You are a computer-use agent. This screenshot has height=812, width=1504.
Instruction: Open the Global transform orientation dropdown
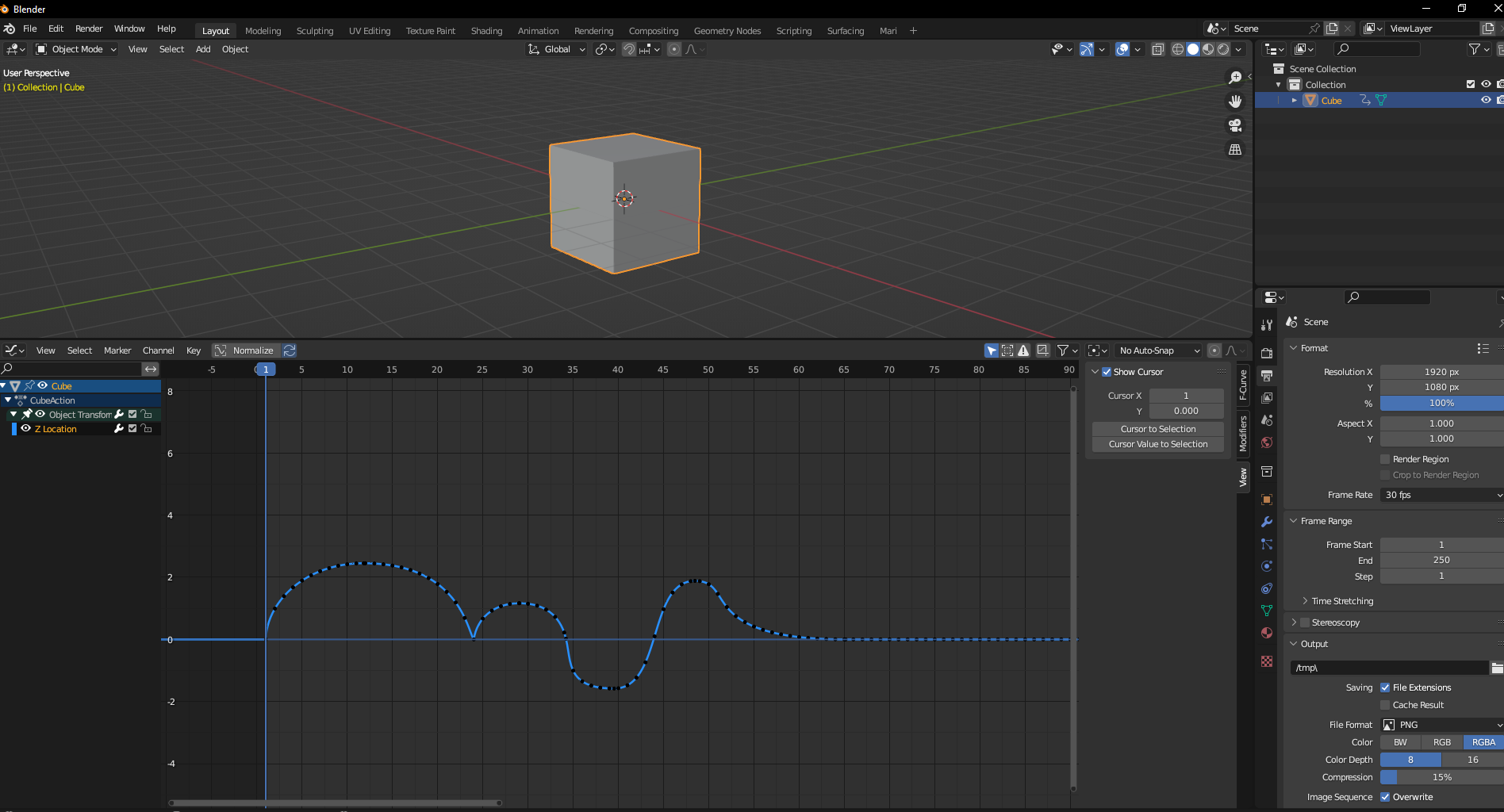[x=557, y=49]
